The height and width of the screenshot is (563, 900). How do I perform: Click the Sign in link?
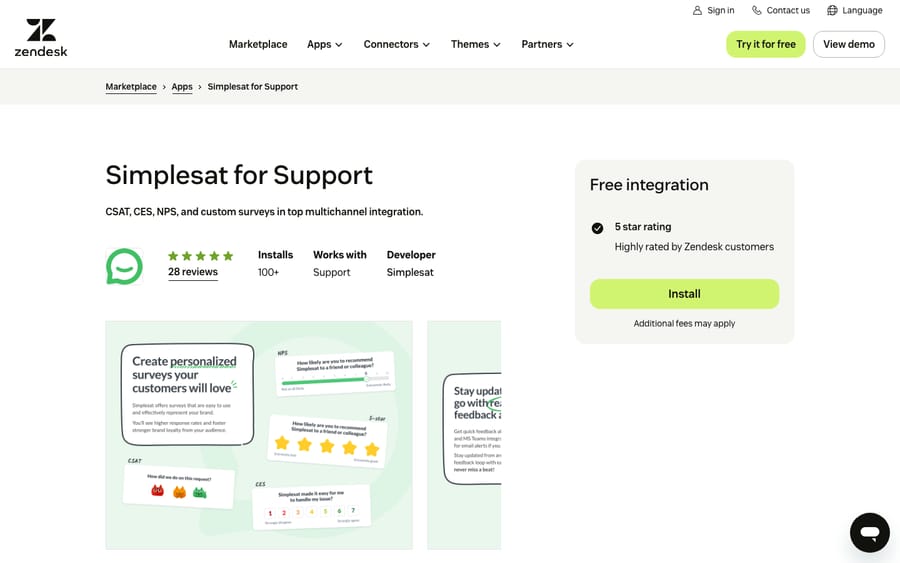(x=713, y=10)
